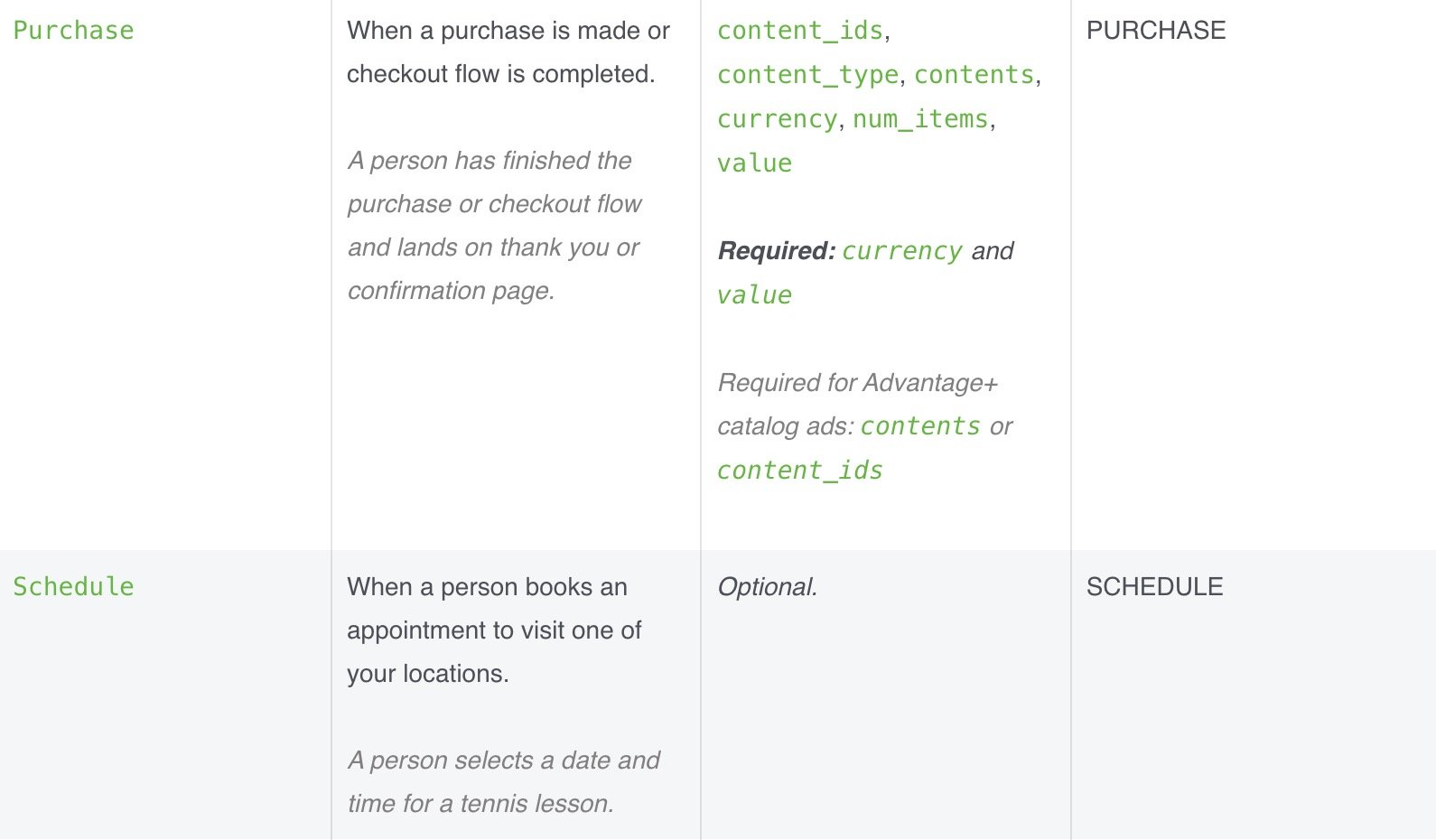Click 'When a person books an appointment' text
Viewport: 1436px width, 840px height.
[x=494, y=630]
